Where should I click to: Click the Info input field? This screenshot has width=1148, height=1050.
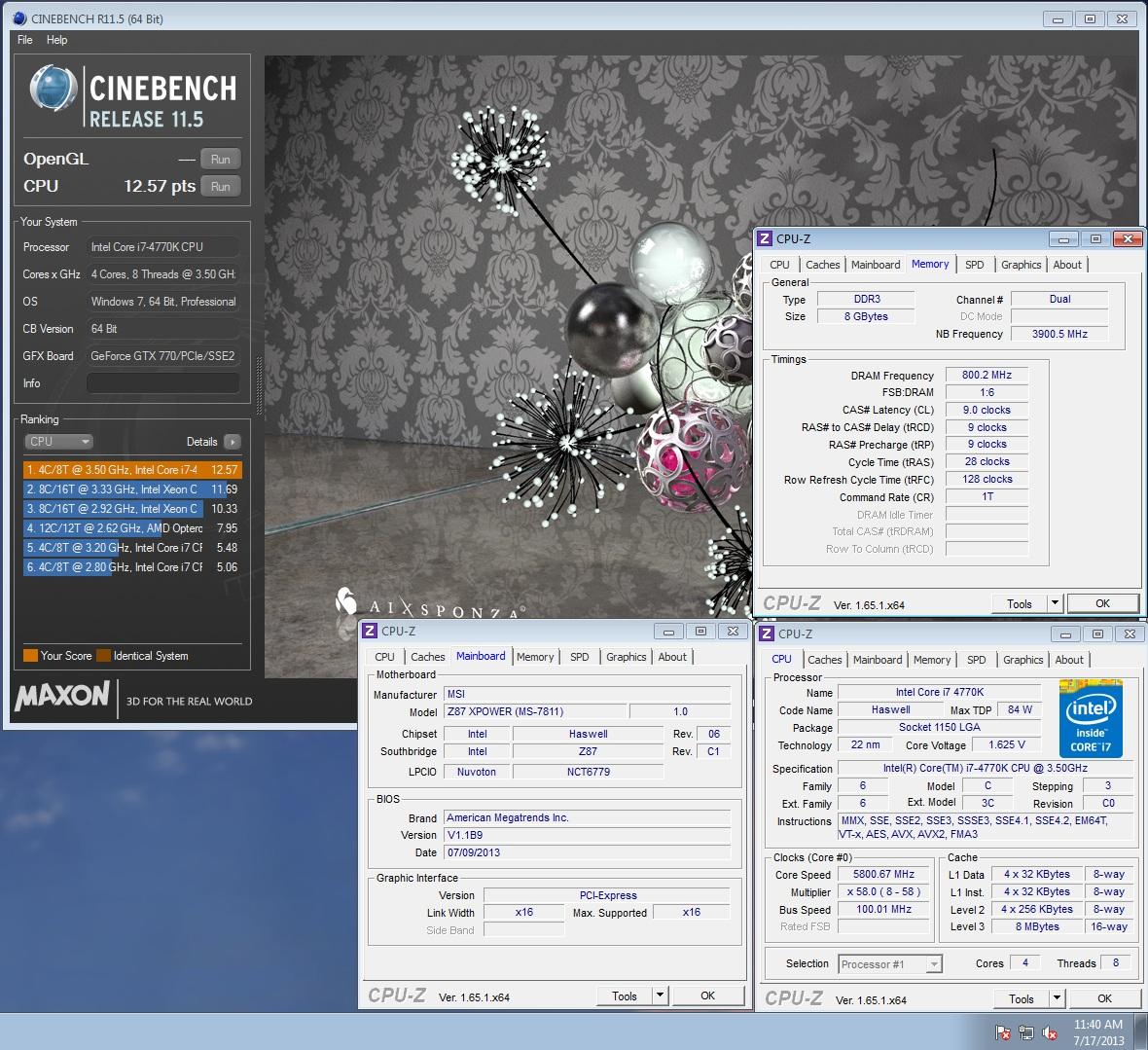pos(163,383)
